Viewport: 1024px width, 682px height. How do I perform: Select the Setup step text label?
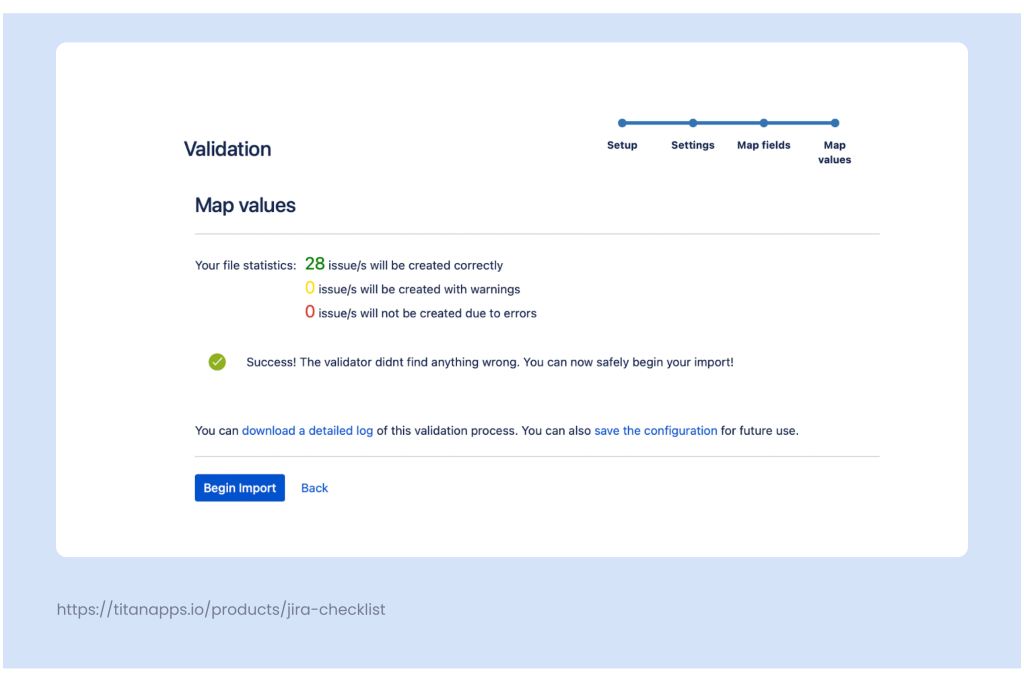click(x=622, y=145)
